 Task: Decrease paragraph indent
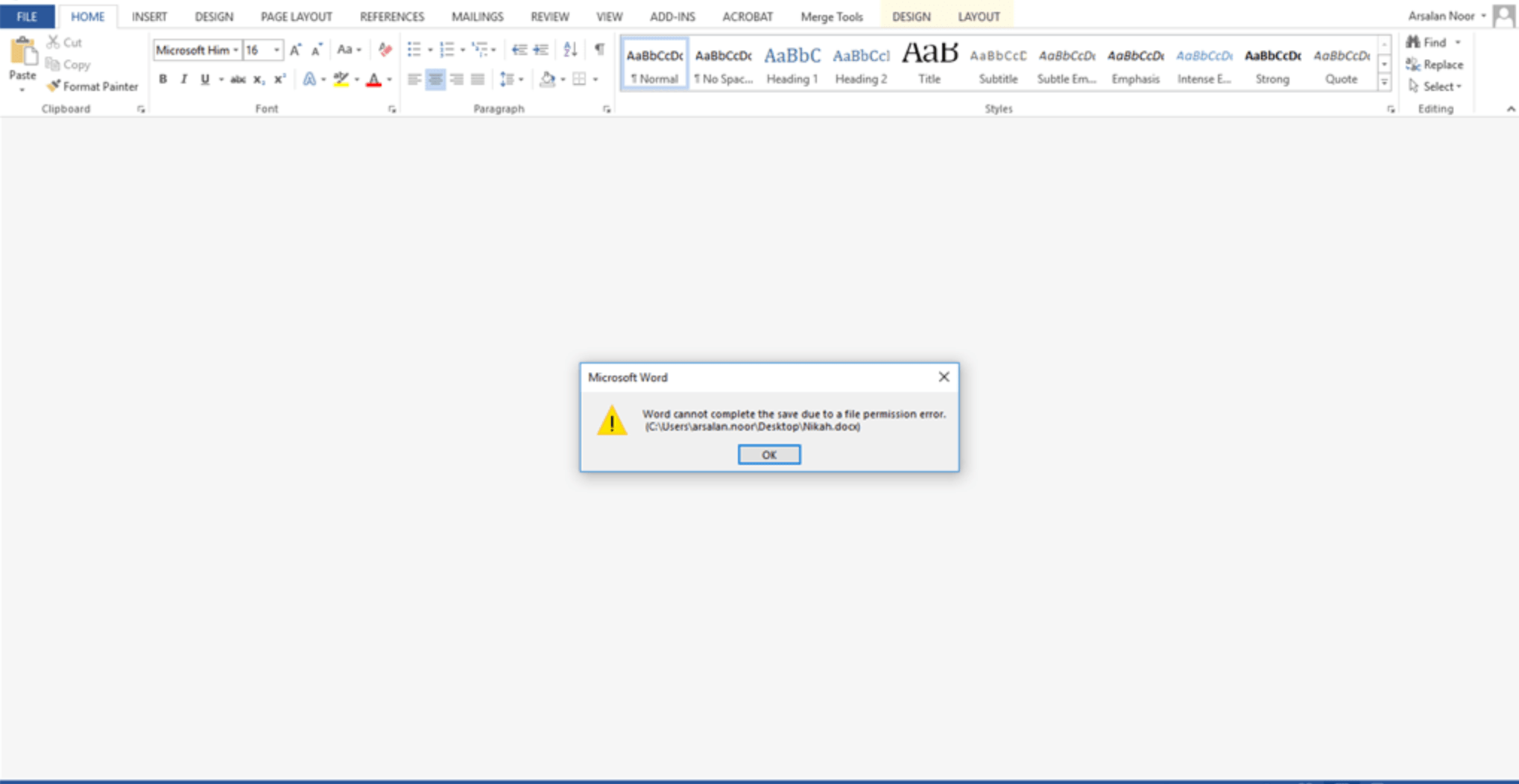[x=520, y=50]
